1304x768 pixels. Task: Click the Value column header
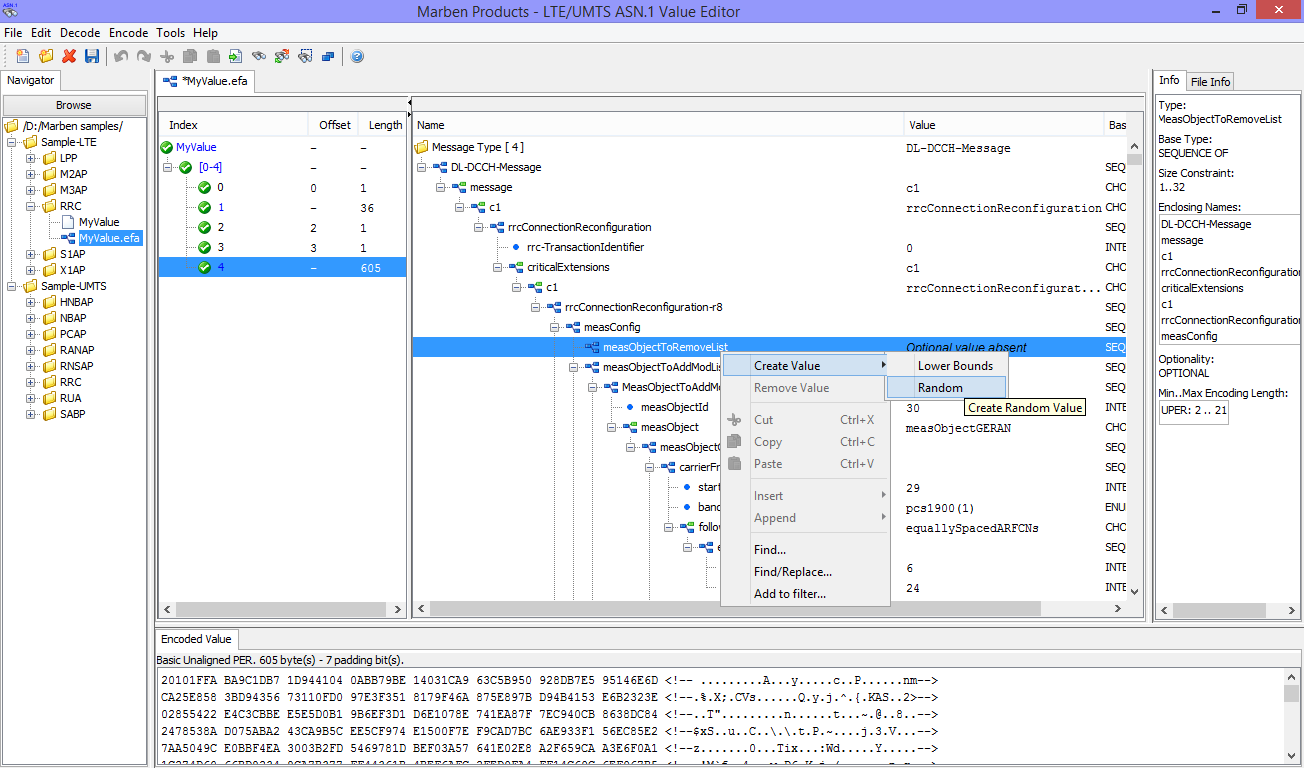tap(1004, 125)
